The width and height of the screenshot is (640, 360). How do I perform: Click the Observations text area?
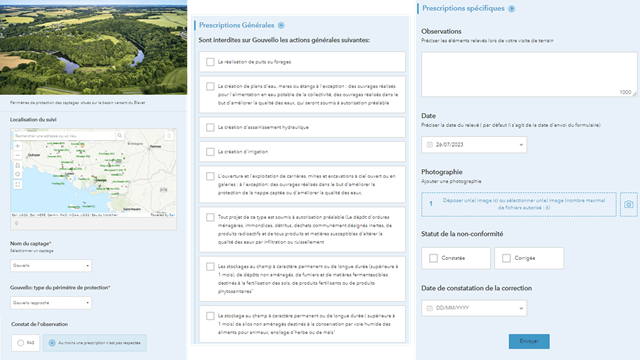[529, 74]
